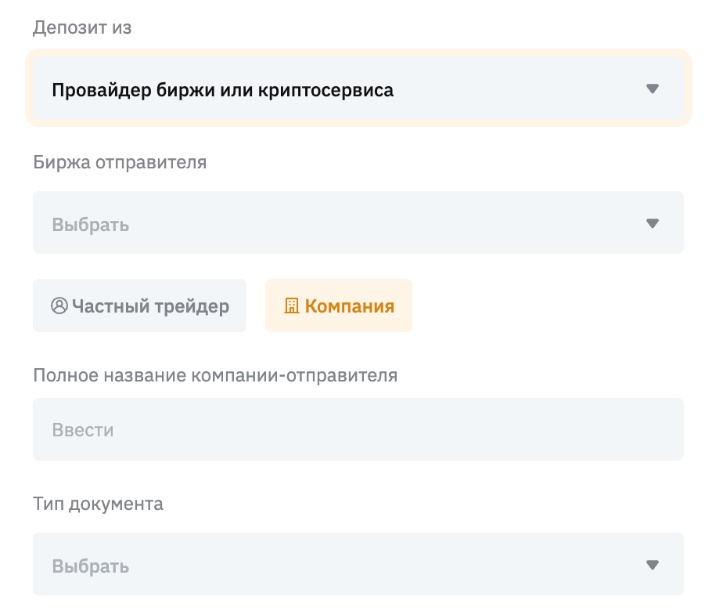Click the Биржа отправителя label
712x611 pixels.
[x=120, y=162]
